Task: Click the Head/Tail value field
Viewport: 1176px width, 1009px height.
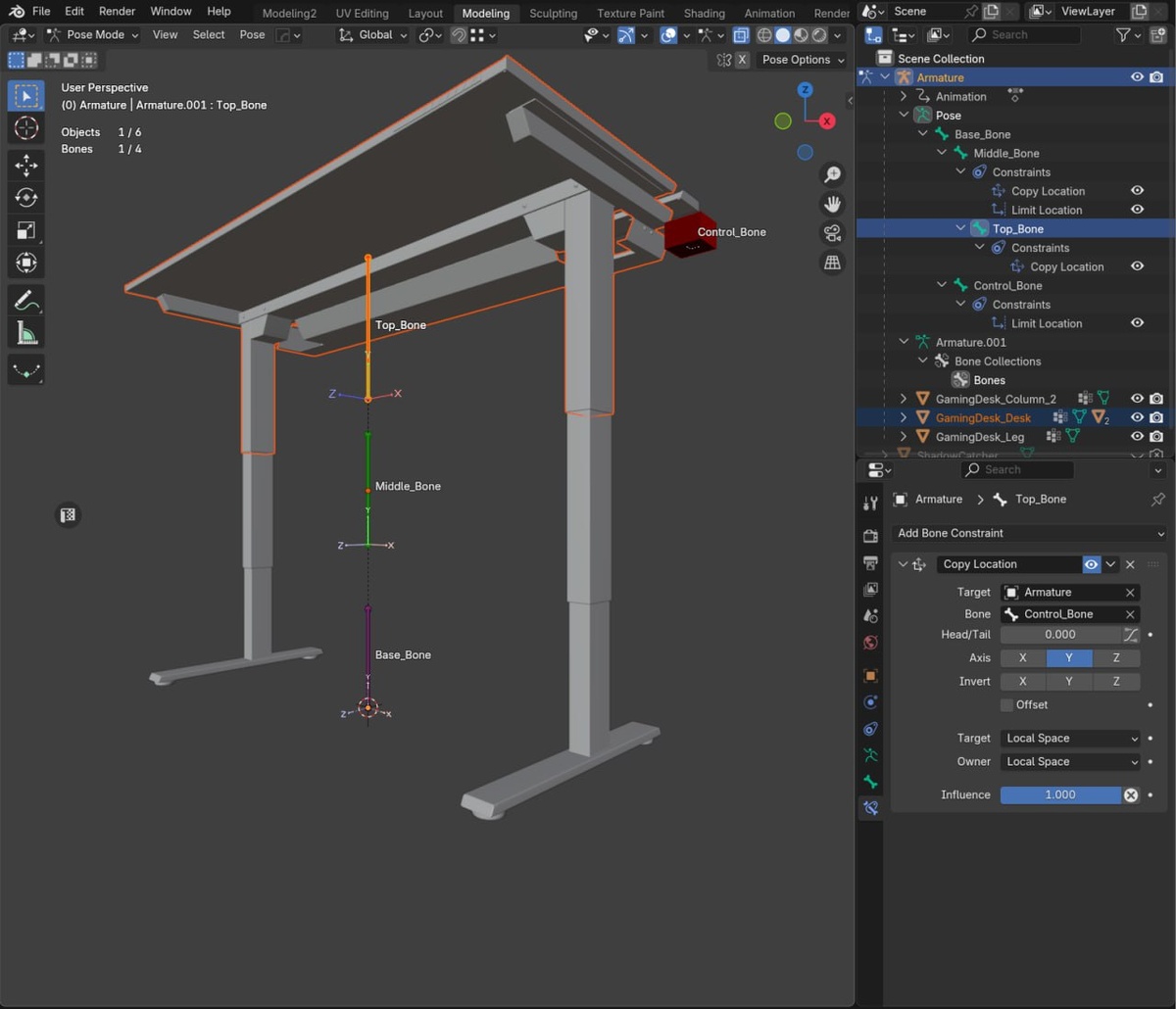Action: coord(1060,635)
